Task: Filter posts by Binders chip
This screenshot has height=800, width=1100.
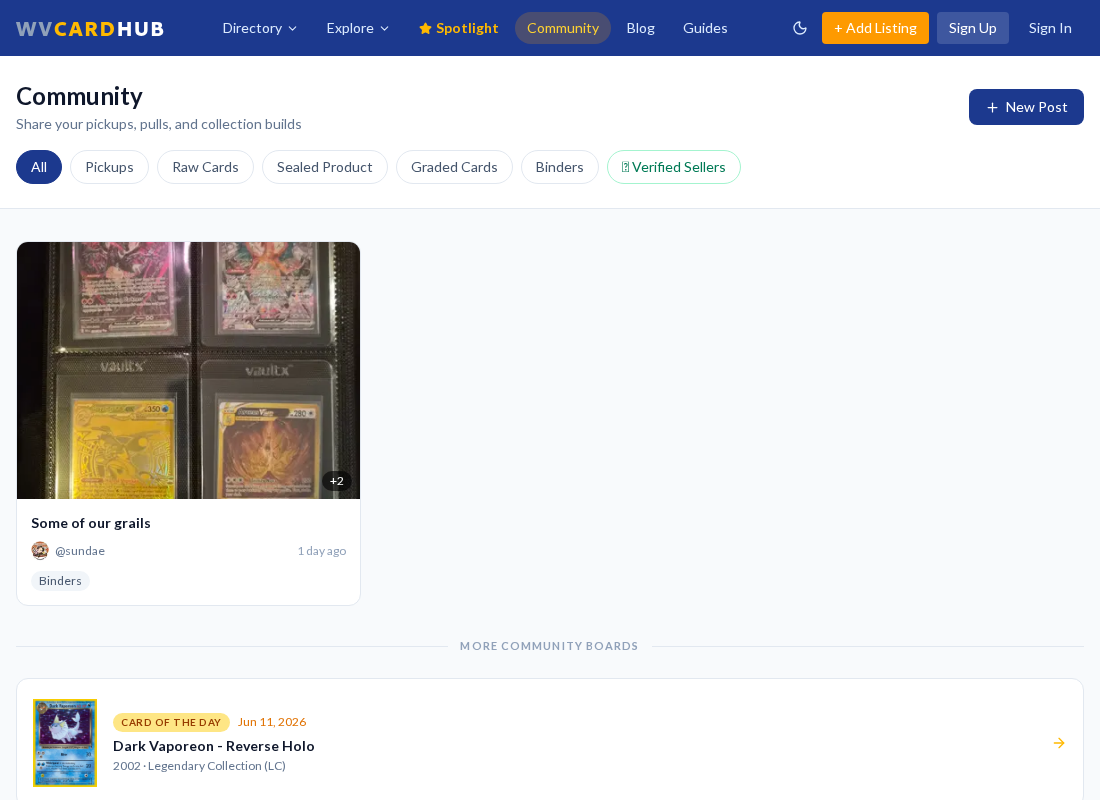Action: (x=559, y=167)
